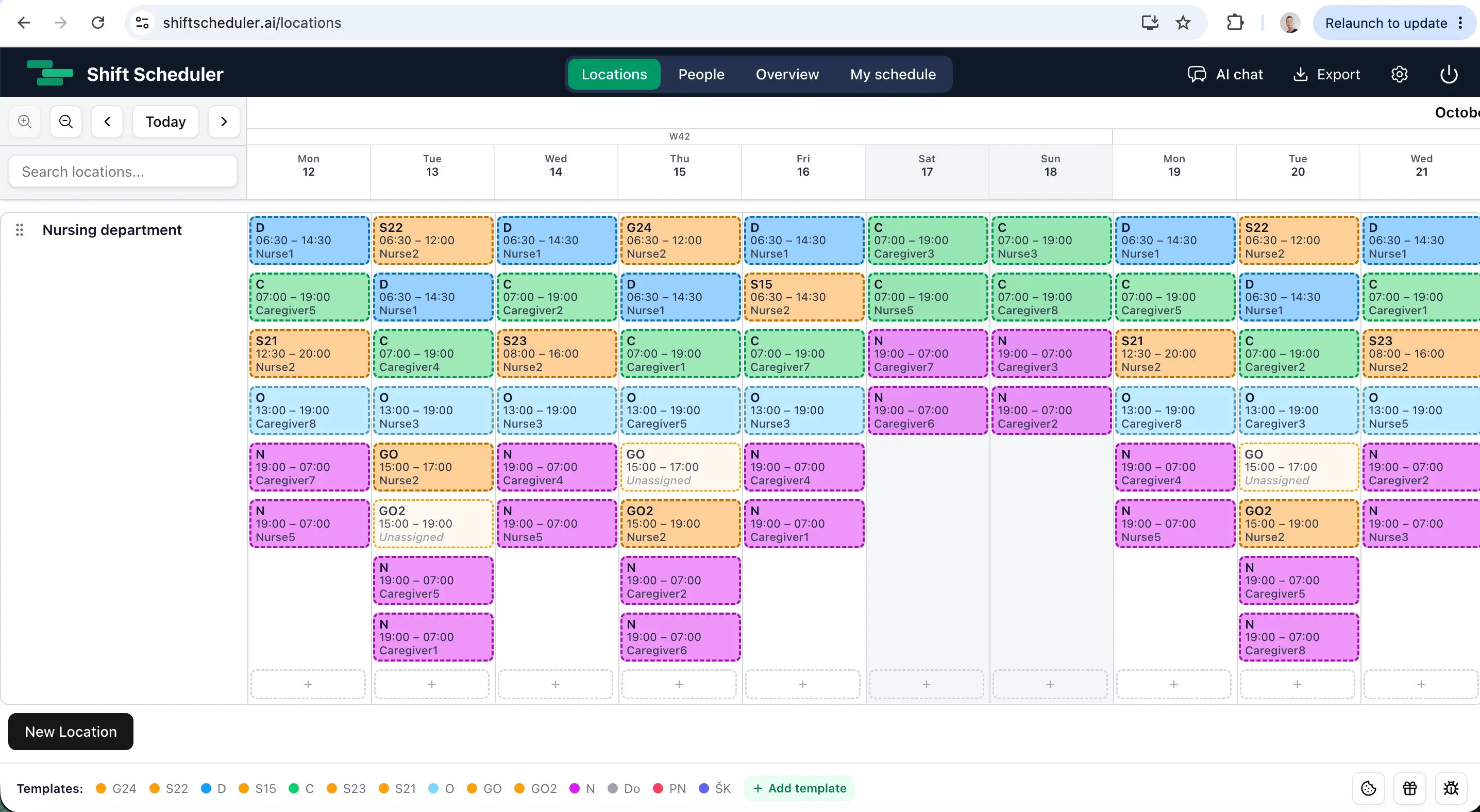Viewport: 1480px width, 812px height.
Task: Open the browser extensions puzzle icon
Action: [x=1235, y=23]
